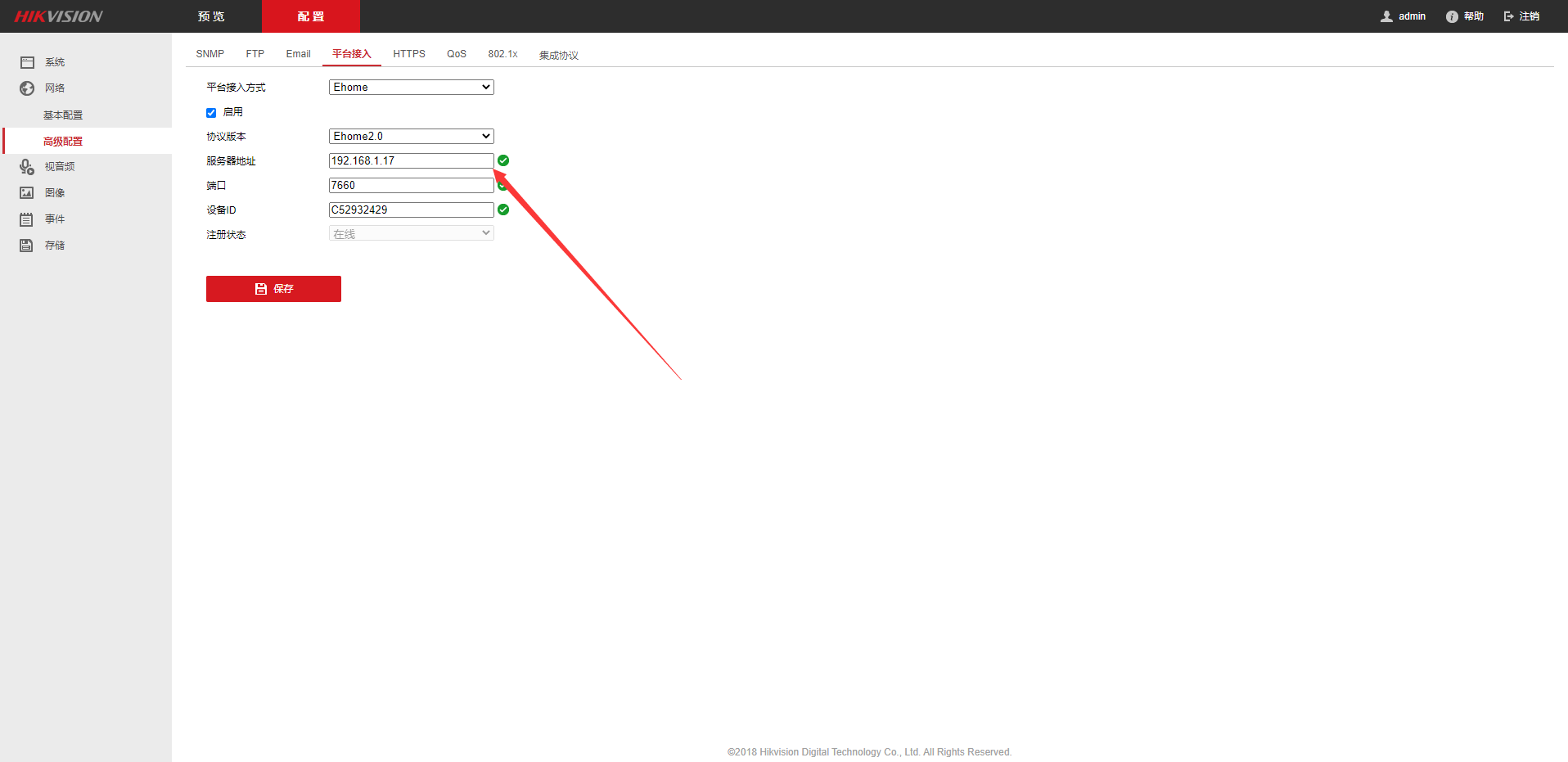Click the 保存 save button
The height and width of the screenshot is (762, 1568).
tap(273, 289)
